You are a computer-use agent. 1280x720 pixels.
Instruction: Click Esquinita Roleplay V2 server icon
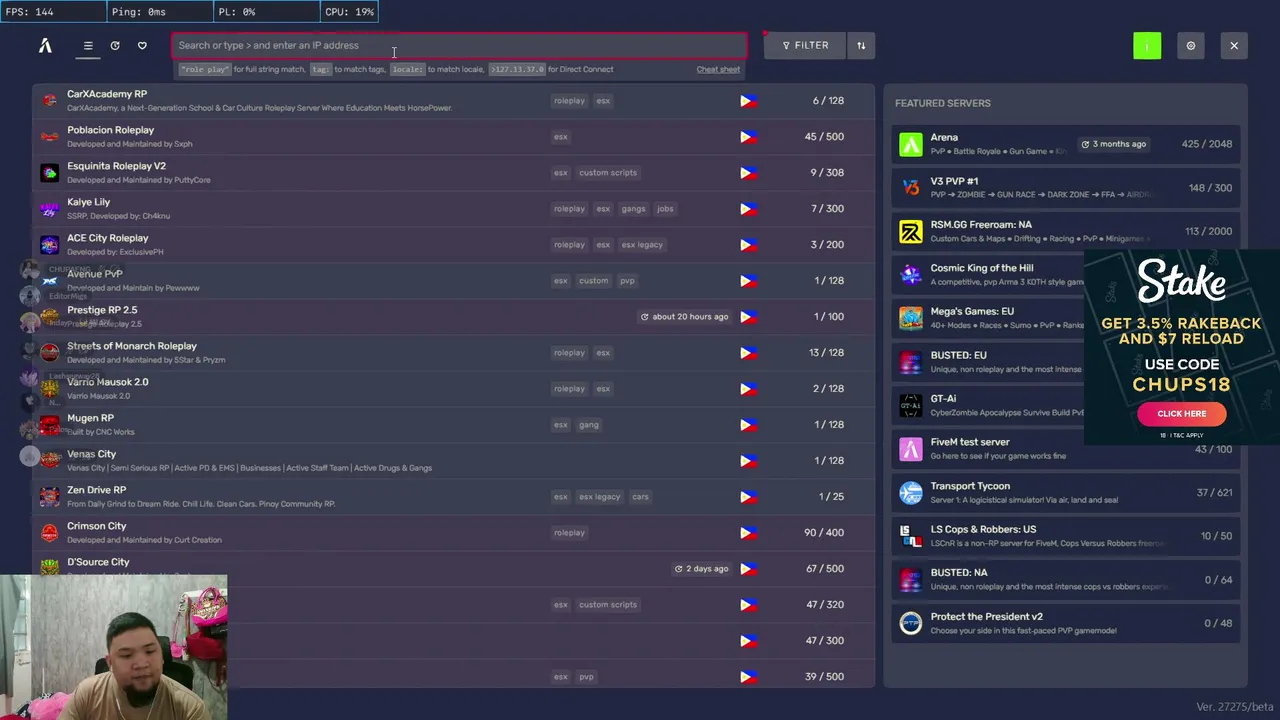pyautogui.click(x=49, y=173)
